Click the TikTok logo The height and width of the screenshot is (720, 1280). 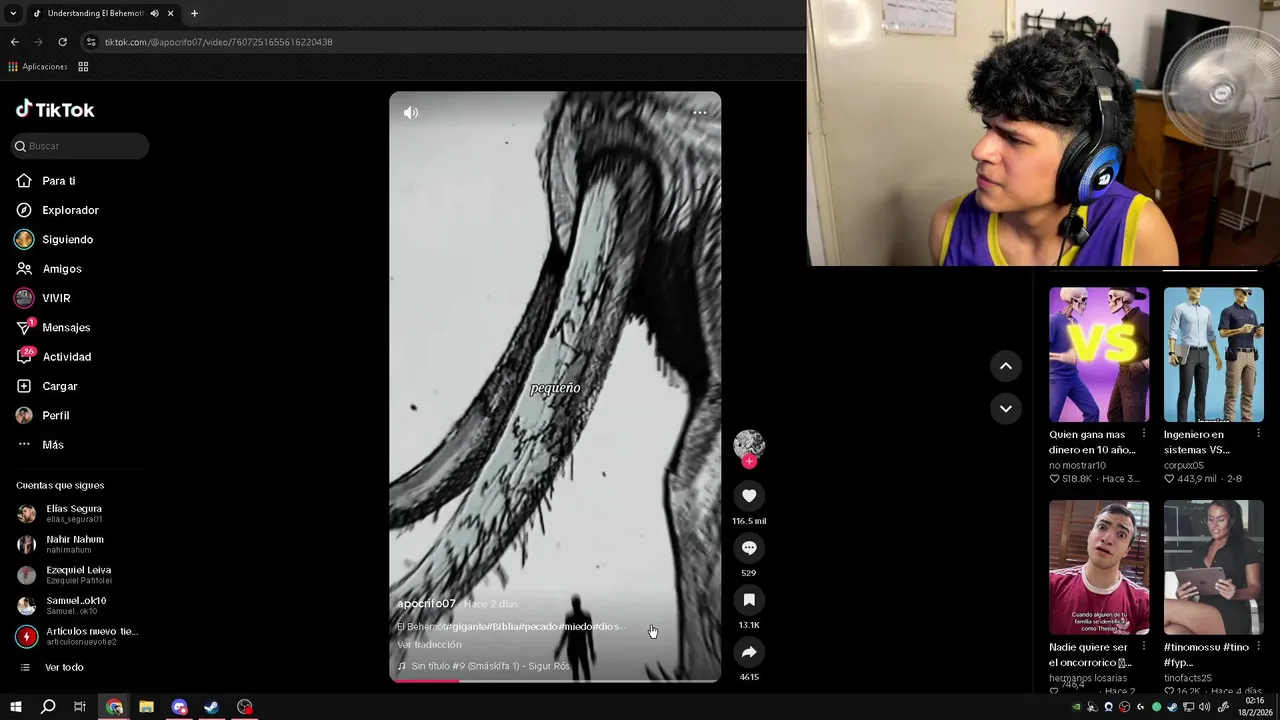[55, 109]
